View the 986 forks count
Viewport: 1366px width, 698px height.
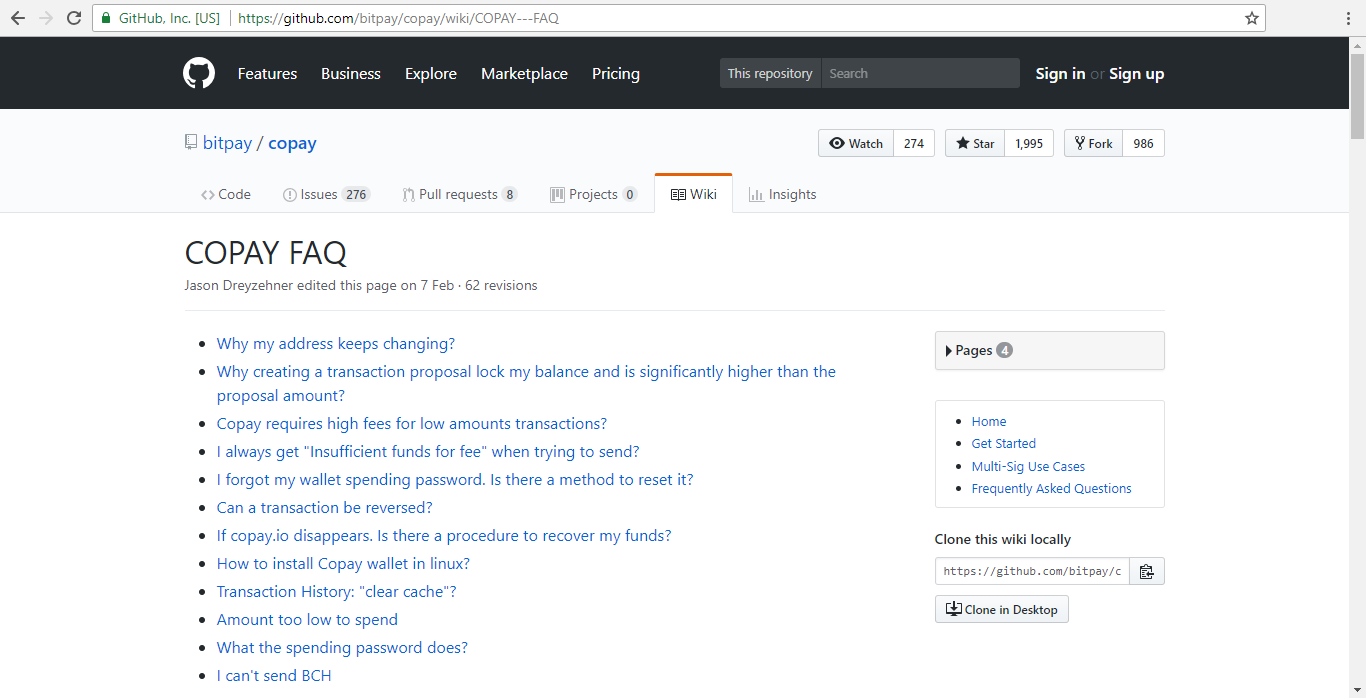(x=1144, y=143)
